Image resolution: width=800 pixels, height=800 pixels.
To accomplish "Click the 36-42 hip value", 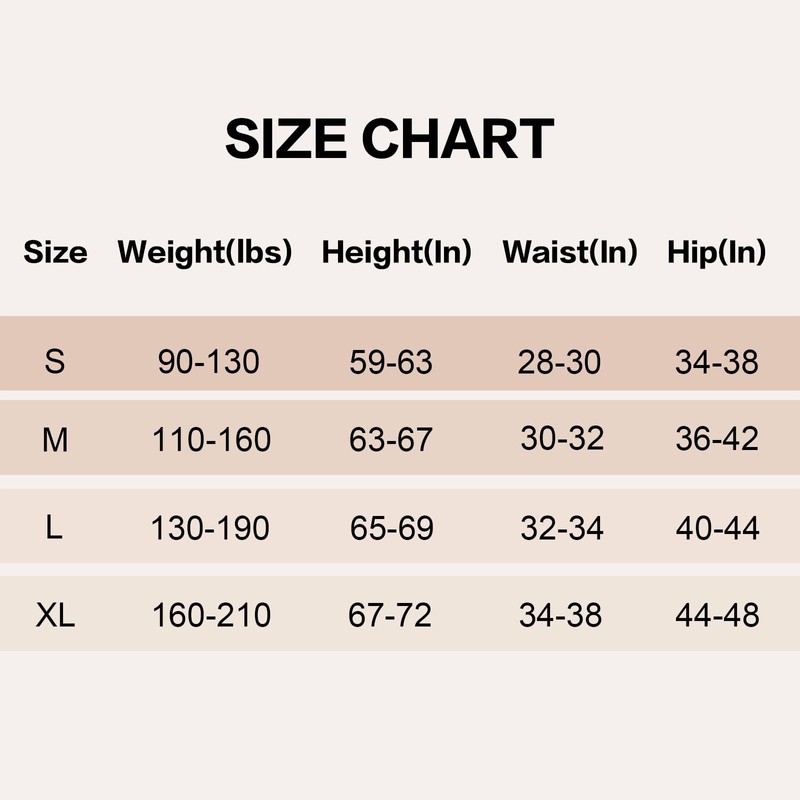I will (x=717, y=439).
